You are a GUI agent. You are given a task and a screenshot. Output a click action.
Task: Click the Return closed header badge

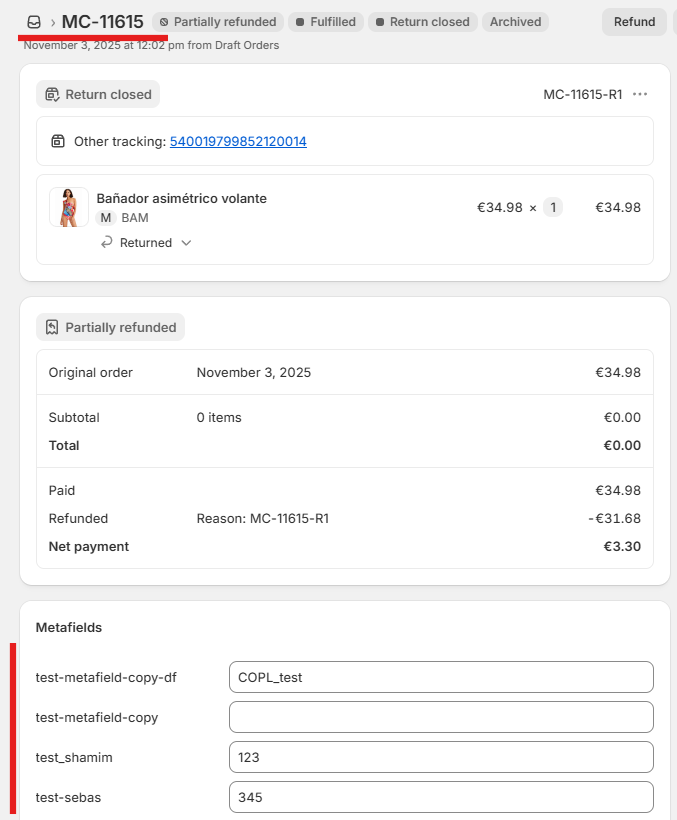(422, 22)
